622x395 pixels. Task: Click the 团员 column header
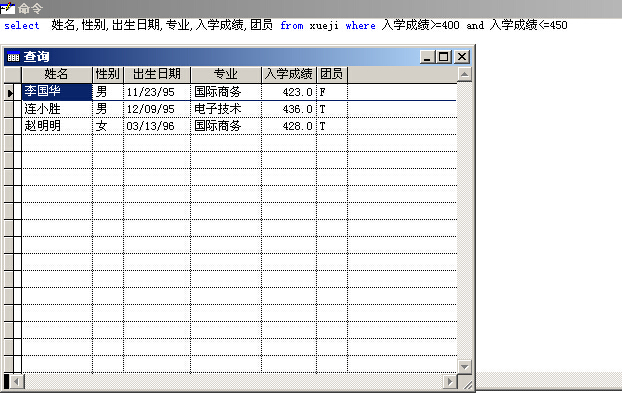(332, 74)
